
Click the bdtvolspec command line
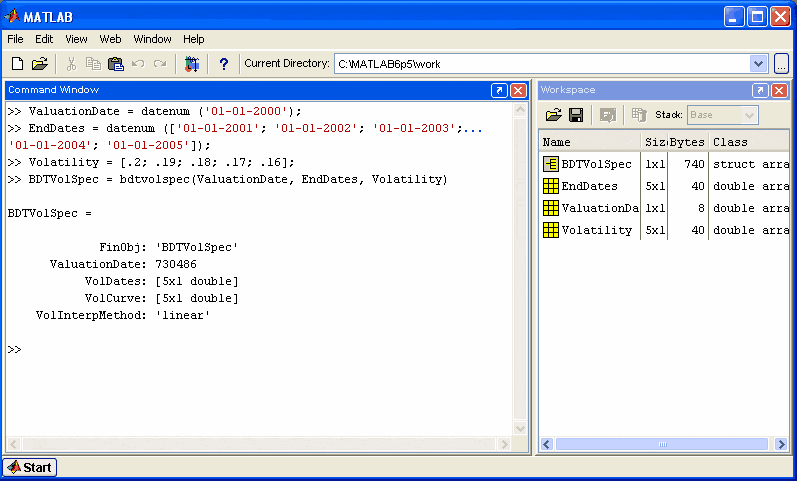(228, 179)
